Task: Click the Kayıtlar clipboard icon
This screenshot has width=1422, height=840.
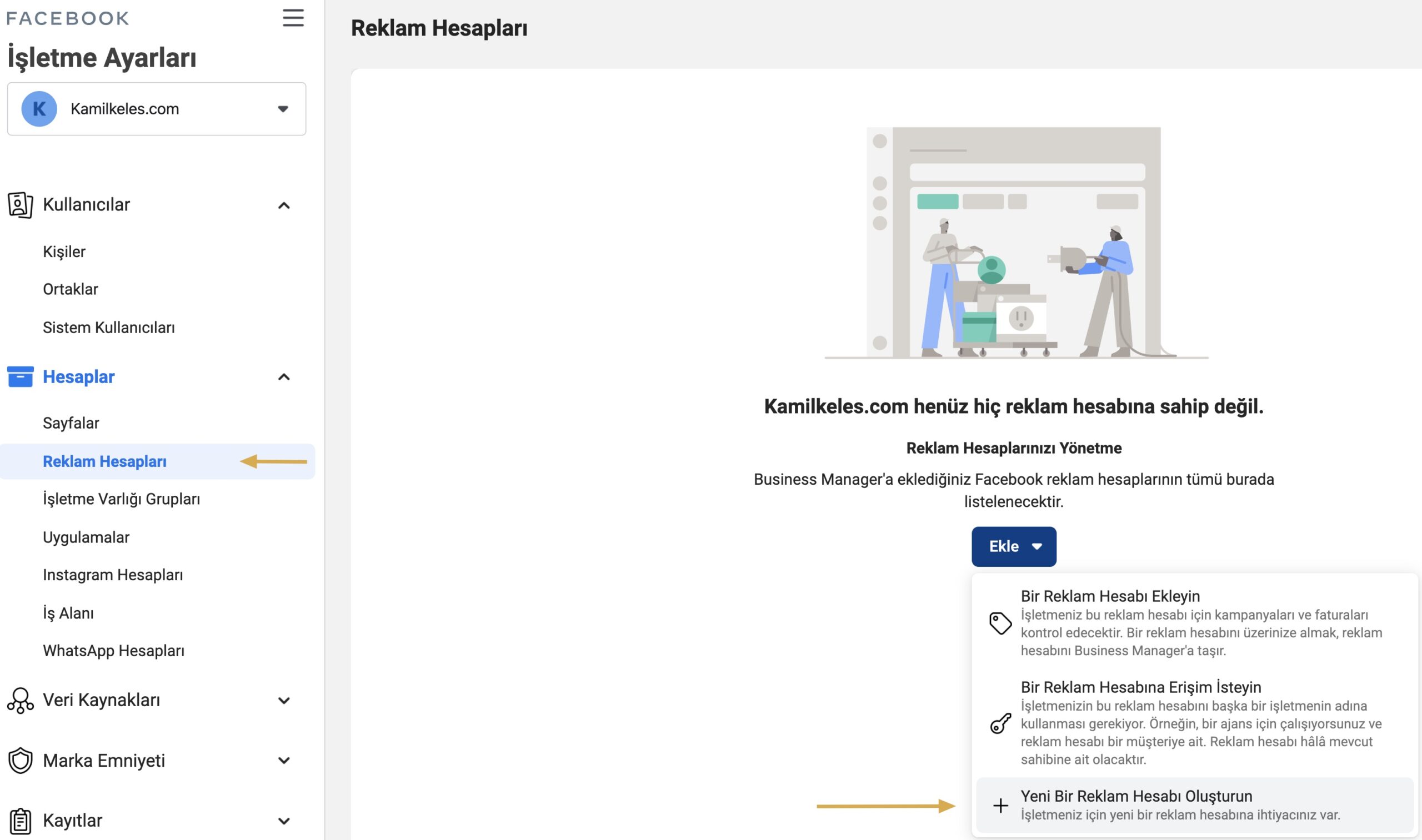Action: (x=21, y=821)
